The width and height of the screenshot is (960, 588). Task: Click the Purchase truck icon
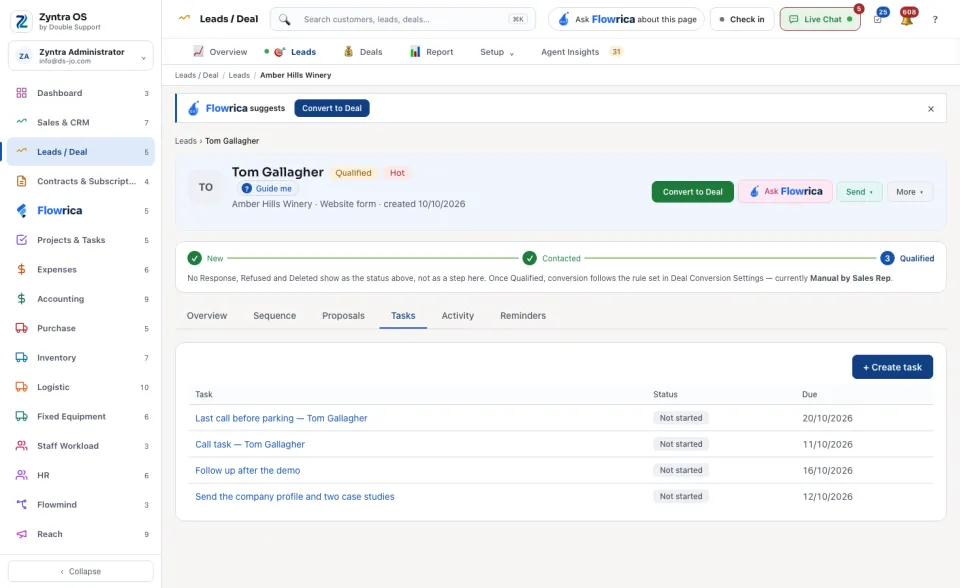click(x=21, y=328)
